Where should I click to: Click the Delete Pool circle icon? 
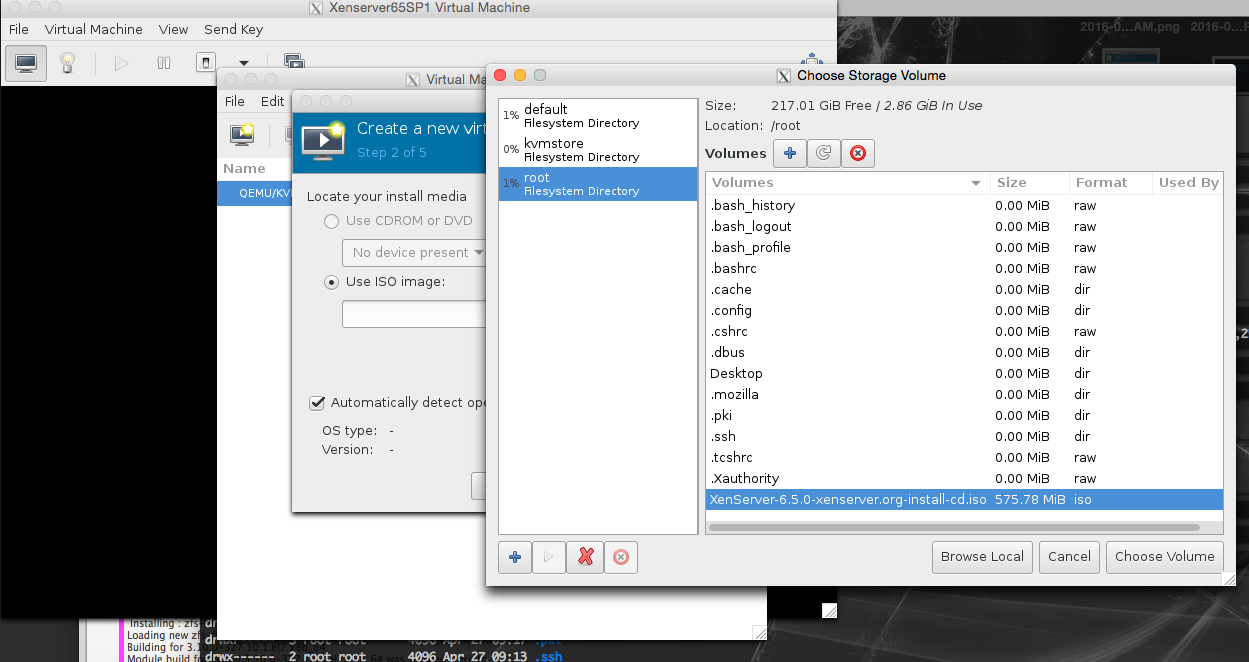620,557
